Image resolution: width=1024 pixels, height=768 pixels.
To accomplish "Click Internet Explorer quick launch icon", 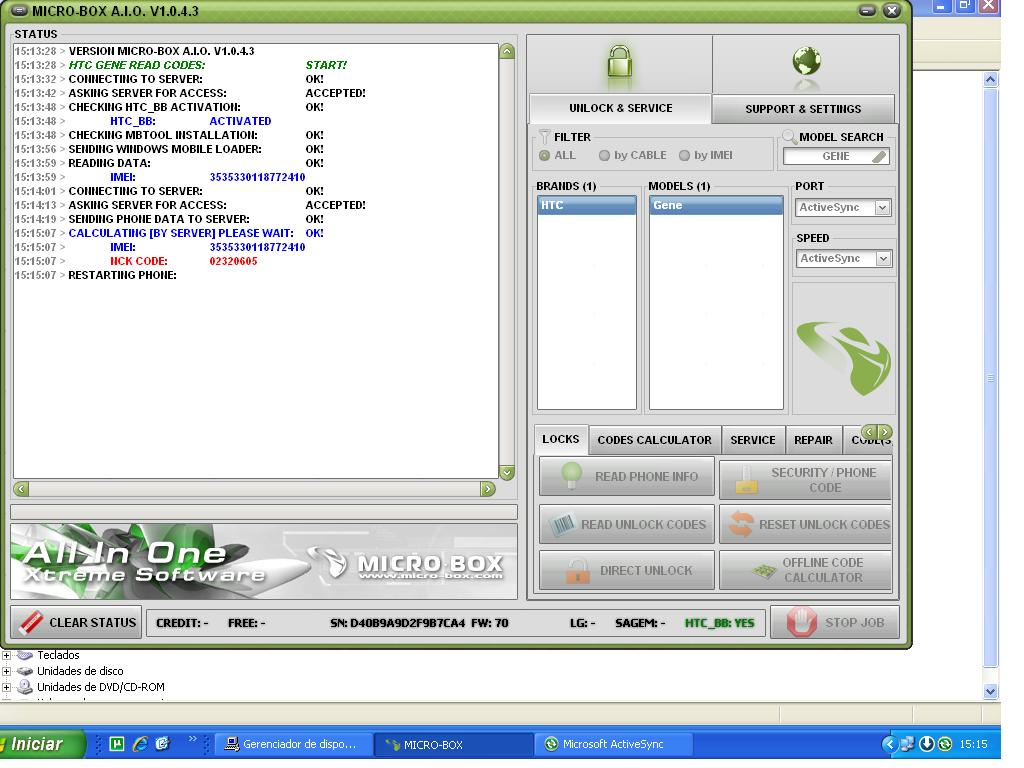I will click(140, 744).
